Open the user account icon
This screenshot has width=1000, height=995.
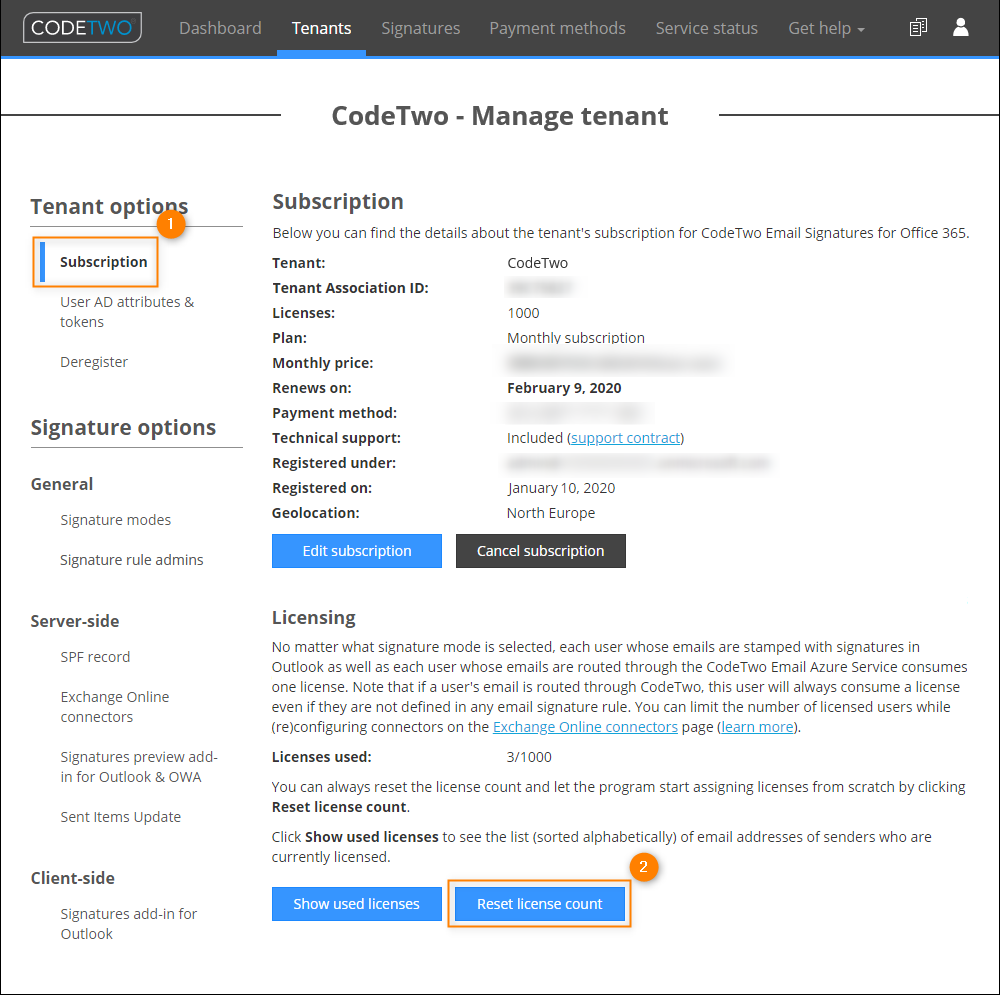(x=960, y=27)
